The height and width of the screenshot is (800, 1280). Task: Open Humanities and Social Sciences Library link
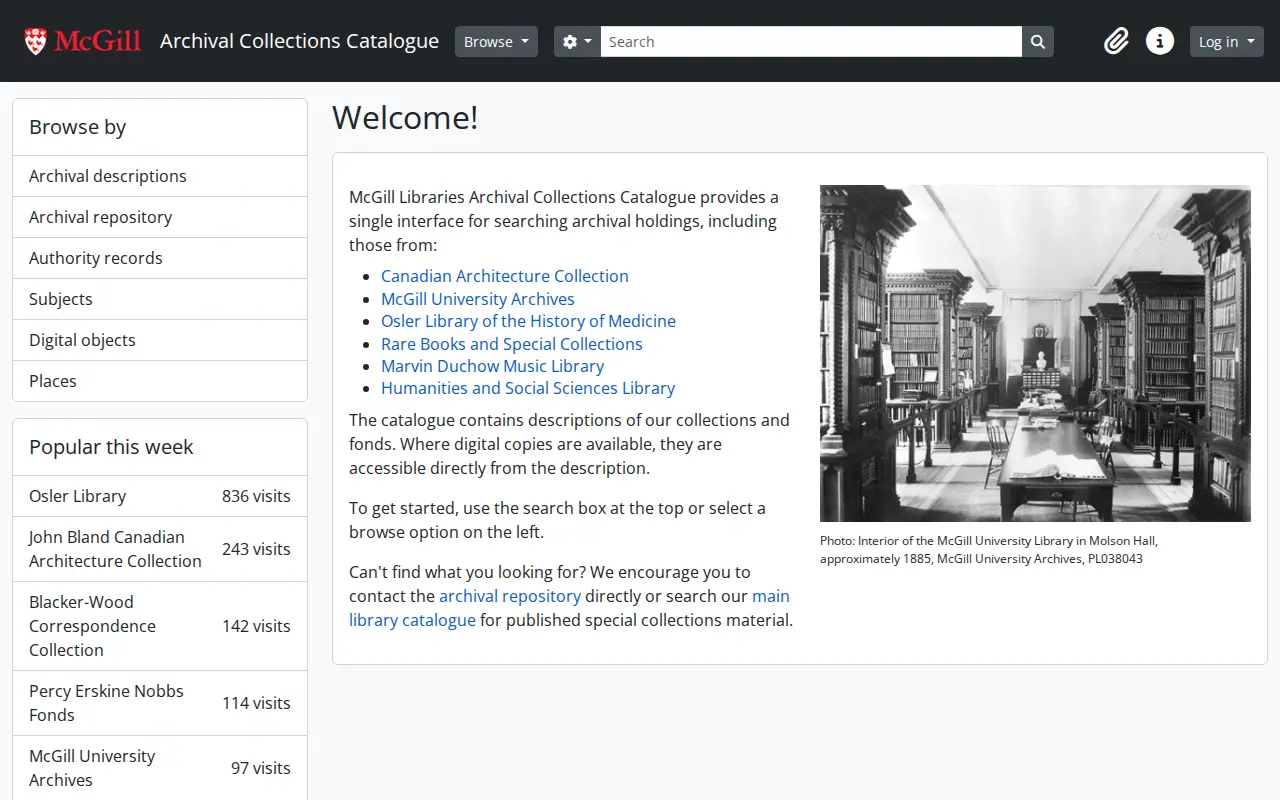click(x=528, y=388)
